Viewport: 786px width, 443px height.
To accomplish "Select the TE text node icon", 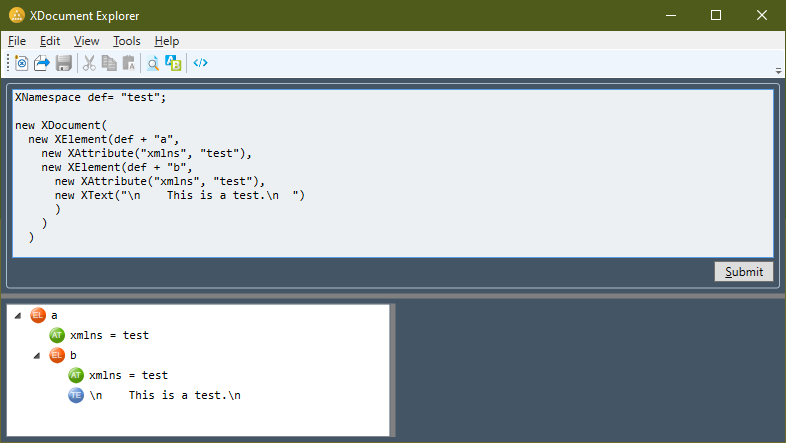I will (x=76, y=395).
